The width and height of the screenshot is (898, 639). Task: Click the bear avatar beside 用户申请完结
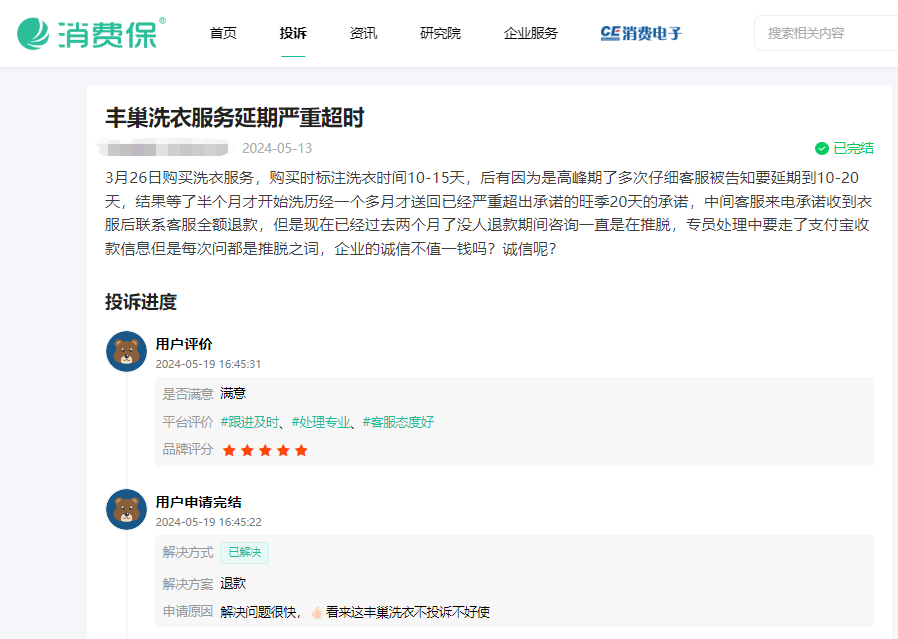pyautogui.click(x=127, y=510)
